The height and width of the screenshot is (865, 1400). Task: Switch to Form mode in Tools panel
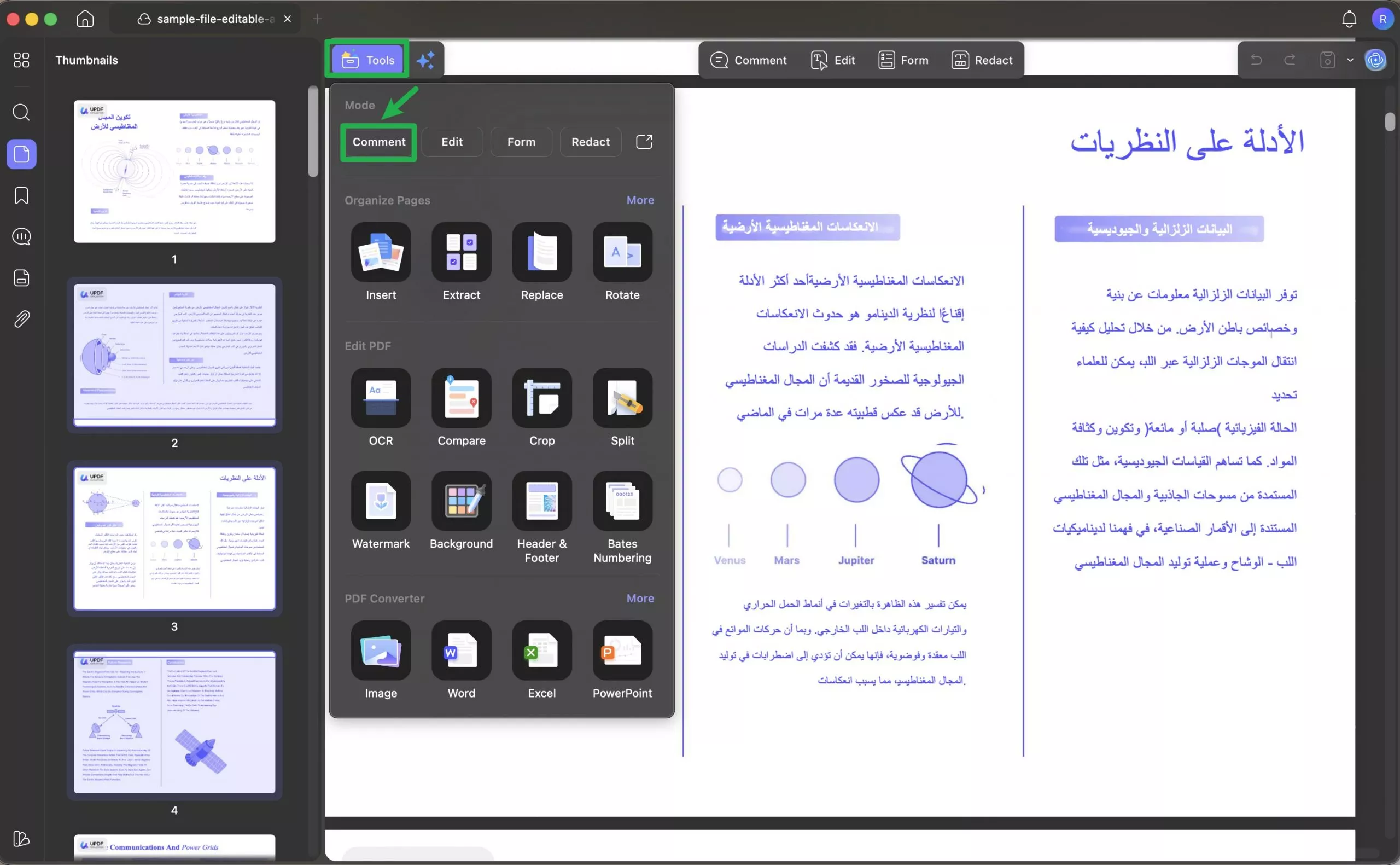click(x=521, y=142)
